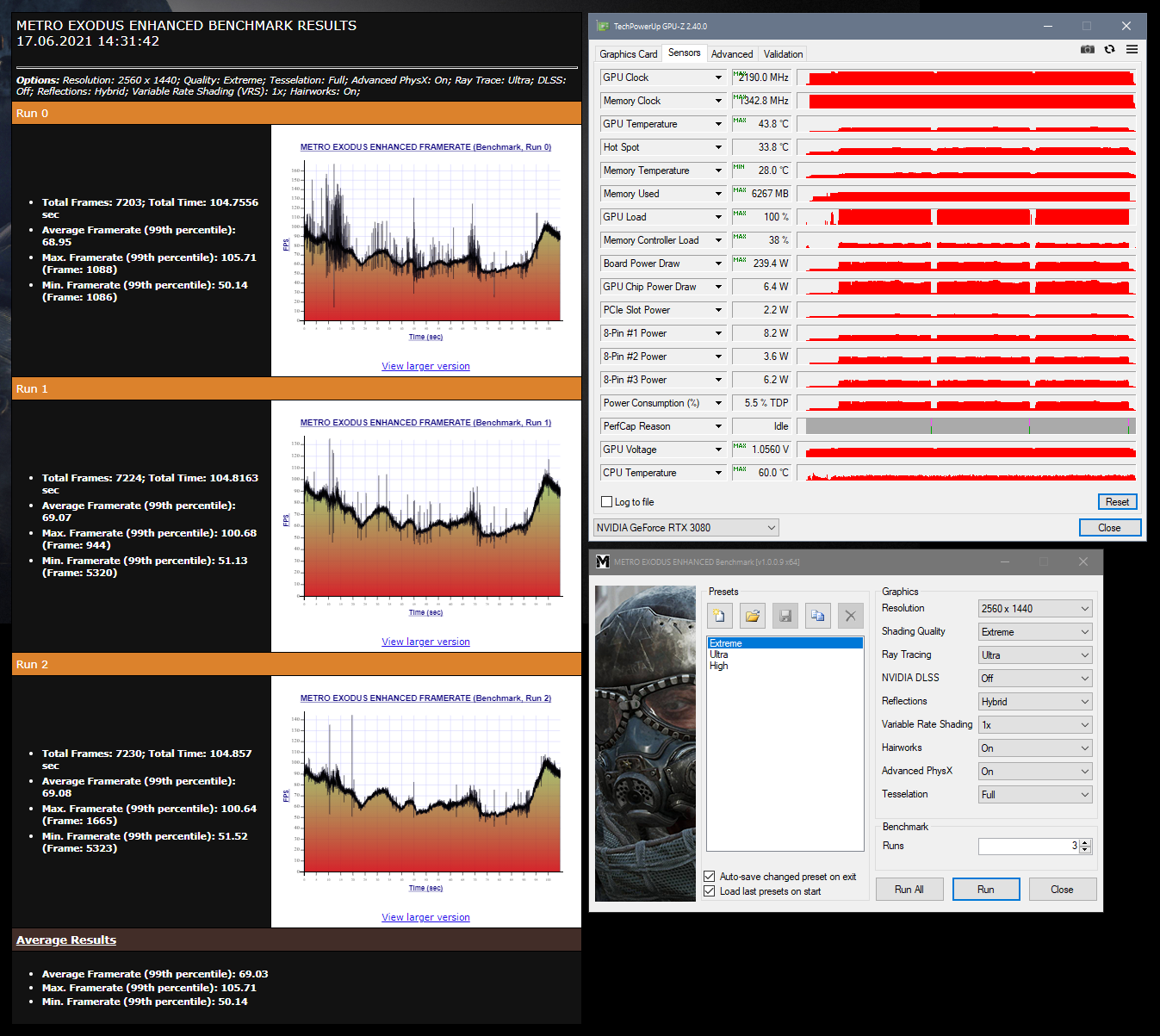1160x1036 pixels.
Task: Click the Run button
Action: pyautogui.click(x=986, y=890)
